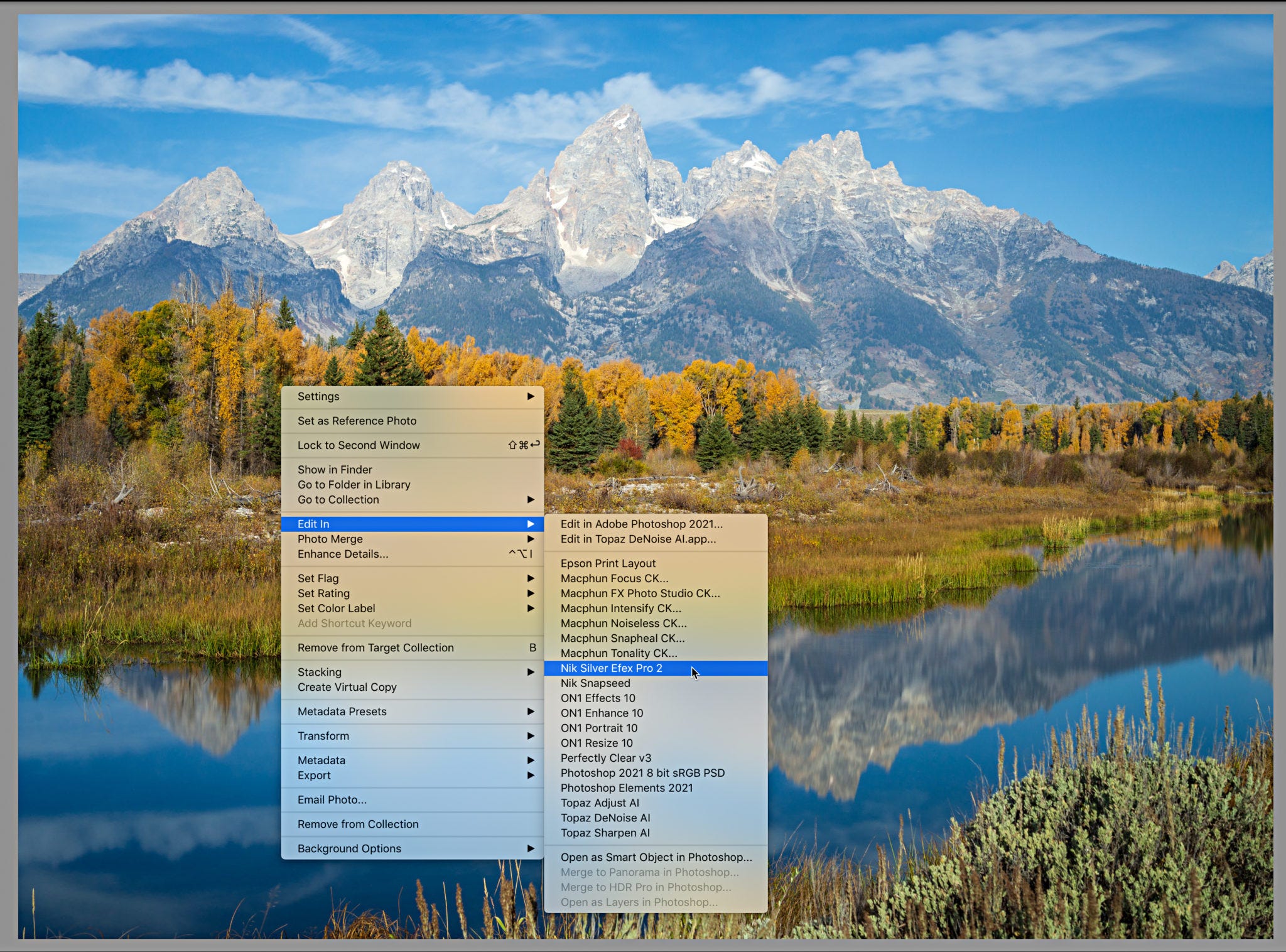Expand the Set Rating submenu
The width and height of the screenshot is (1286, 952).
tap(413, 593)
